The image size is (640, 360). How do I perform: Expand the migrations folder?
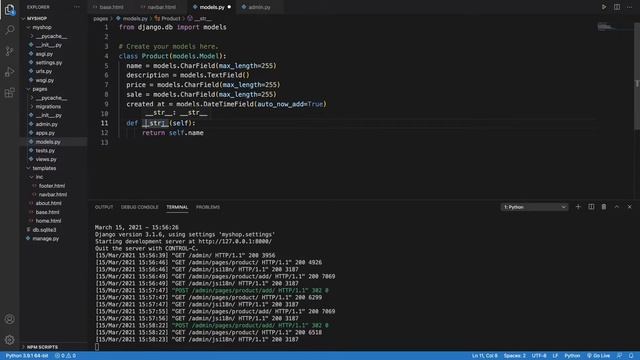[47, 107]
